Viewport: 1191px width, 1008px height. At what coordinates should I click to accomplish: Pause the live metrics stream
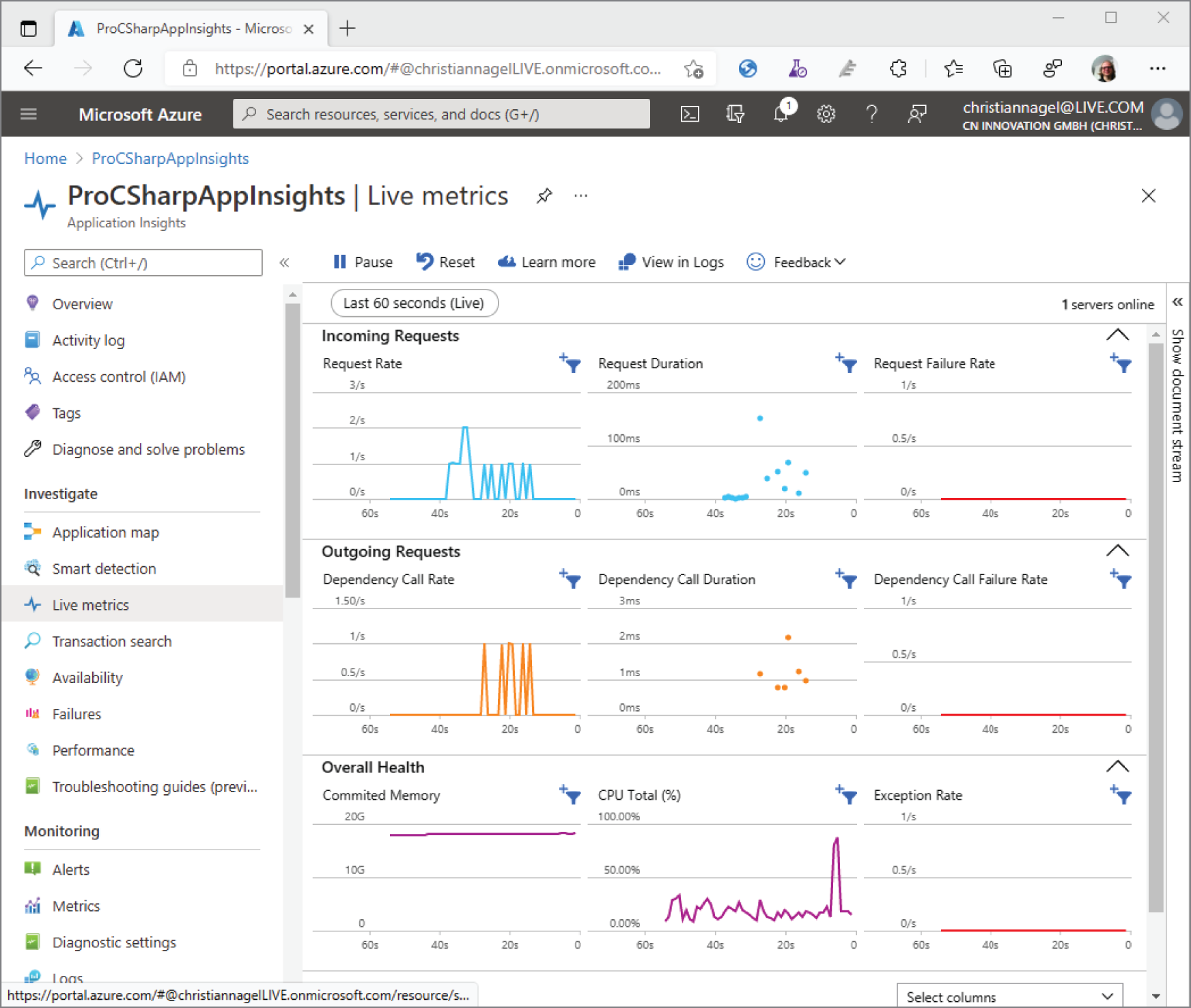[x=362, y=262]
